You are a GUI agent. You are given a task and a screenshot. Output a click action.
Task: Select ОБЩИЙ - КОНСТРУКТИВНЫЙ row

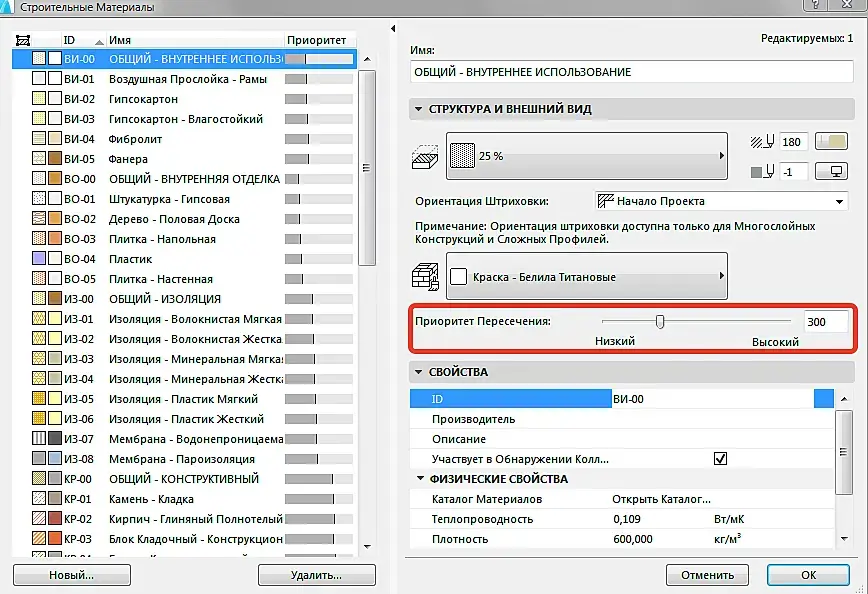click(x=184, y=479)
